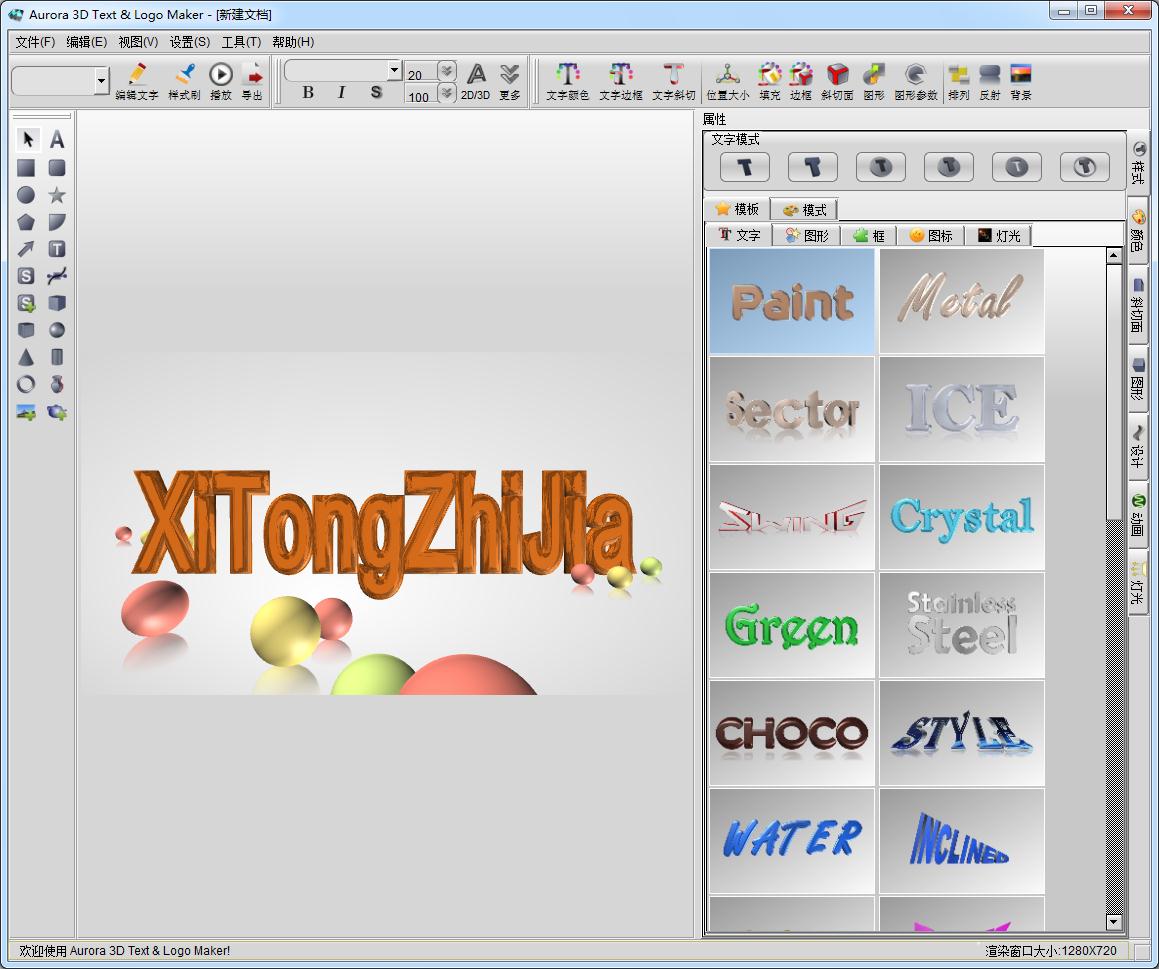The image size is (1159, 969).
Task: Toggle bold text formatting
Action: pos(308,93)
